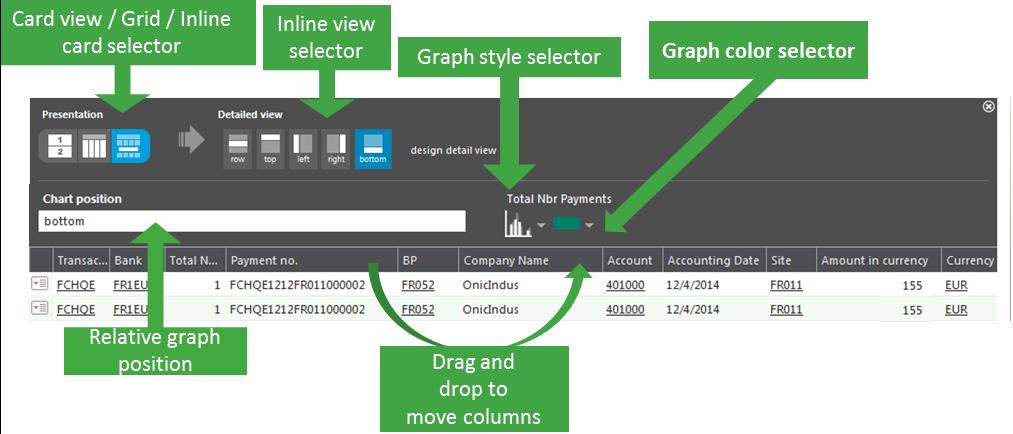Click the 'Accounting Date' column header
Viewport: 1013px width, 434px height.
click(x=713, y=261)
